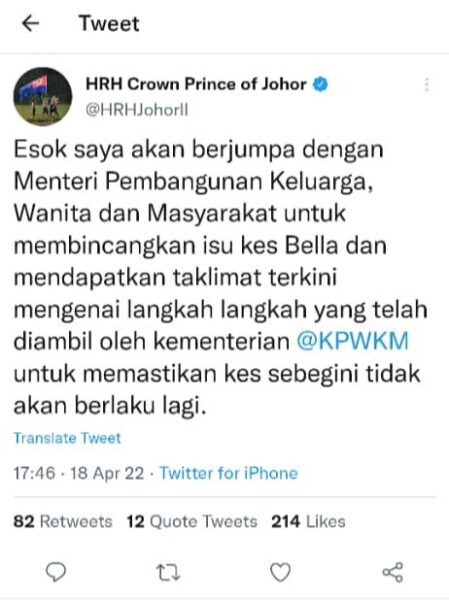This screenshot has width=449, height=600.
Task: Tap the word Bella in tweet text
Action: pyautogui.click(x=312, y=245)
